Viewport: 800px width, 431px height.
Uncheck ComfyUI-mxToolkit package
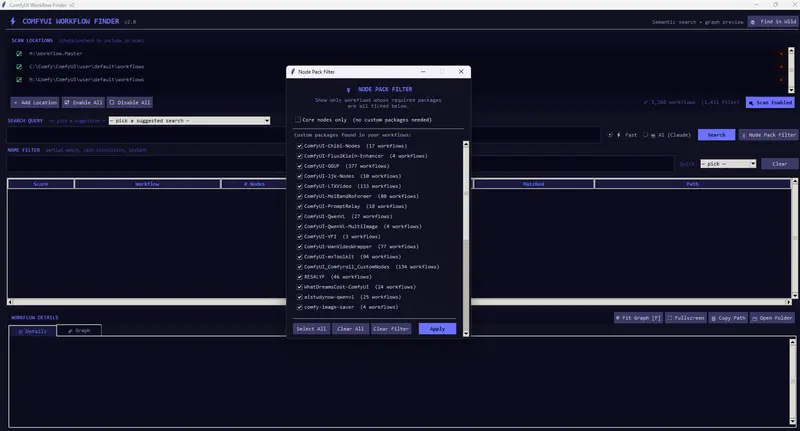click(299, 257)
